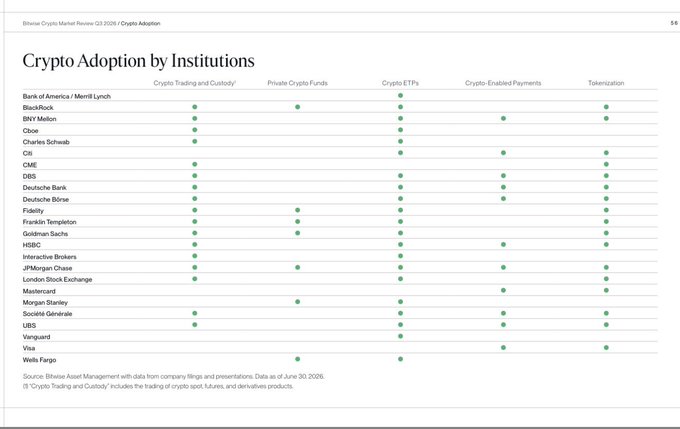Click the Trading and Custody footnote definition line
Screen dimensions: 680x429
[158, 386]
